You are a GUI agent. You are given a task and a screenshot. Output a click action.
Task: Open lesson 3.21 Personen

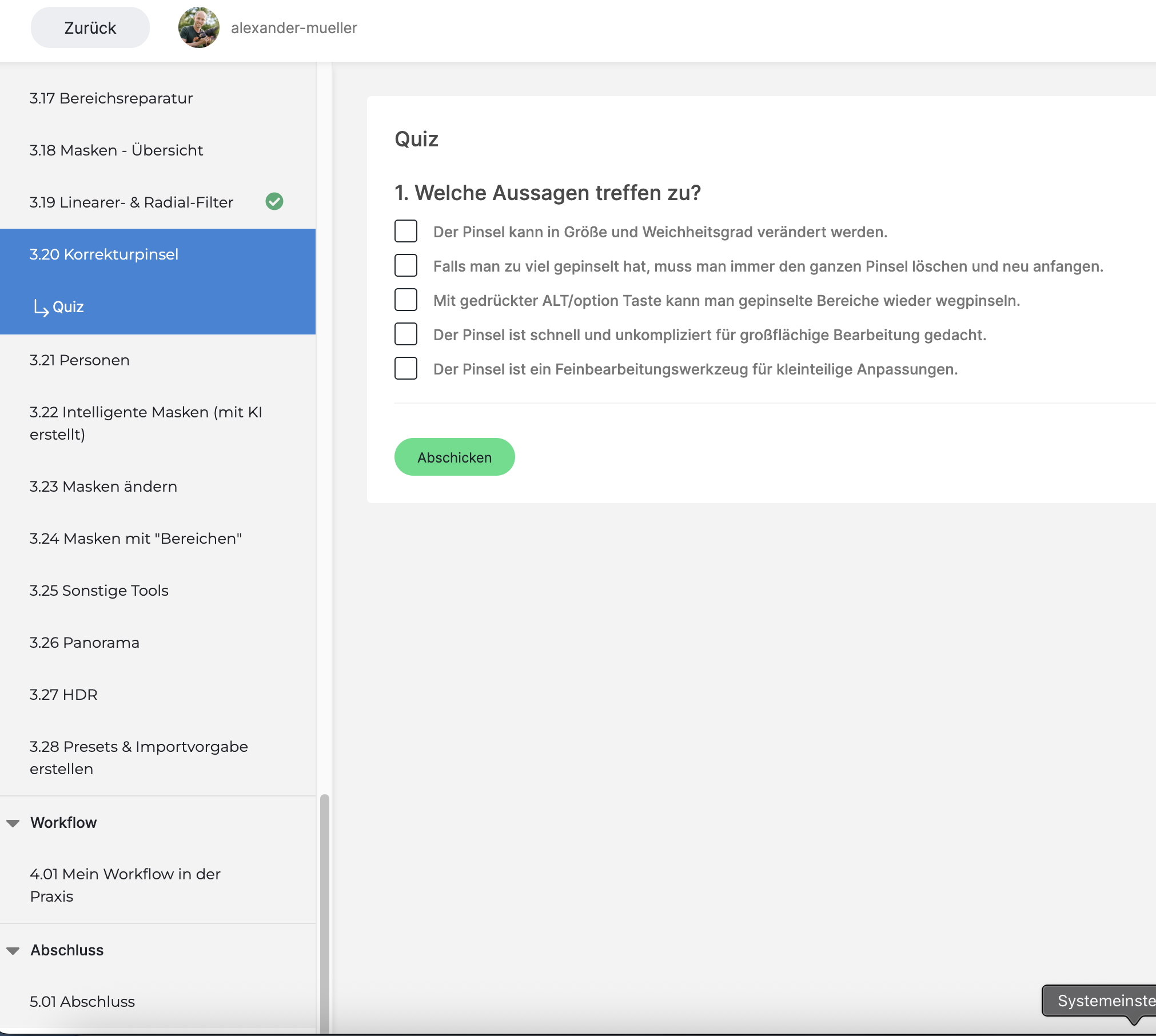79,360
